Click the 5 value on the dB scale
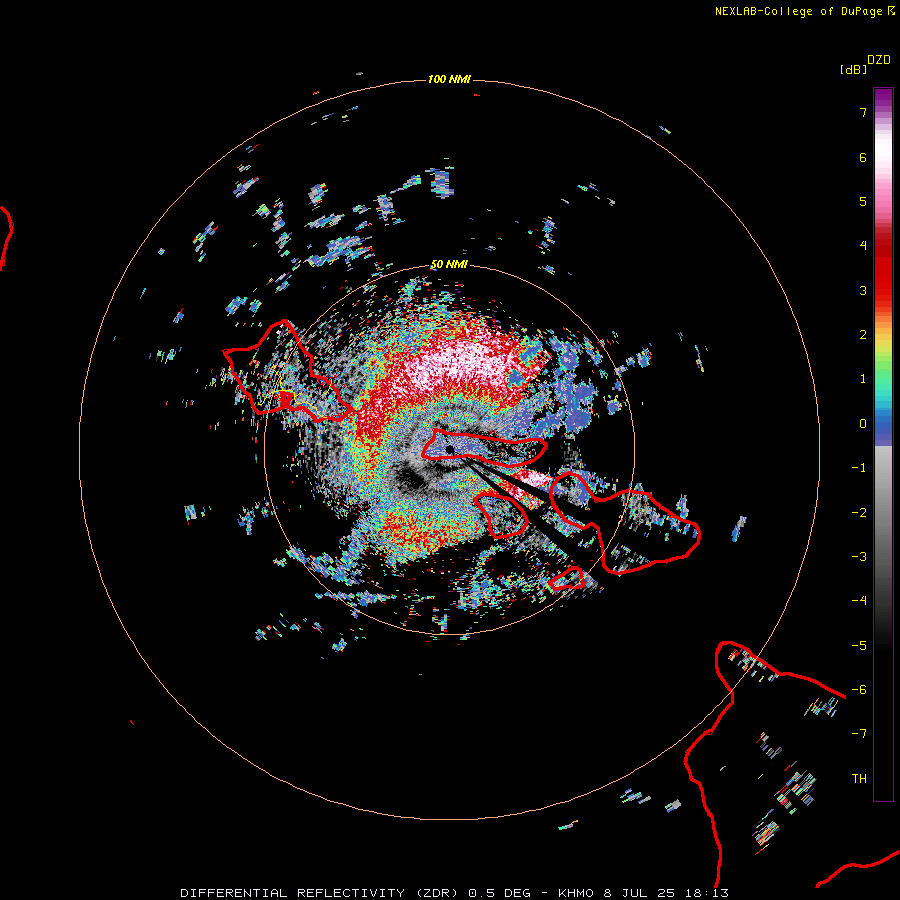Image resolution: width=900 pixels, height=900 pixels. click(x=863, y=201)
